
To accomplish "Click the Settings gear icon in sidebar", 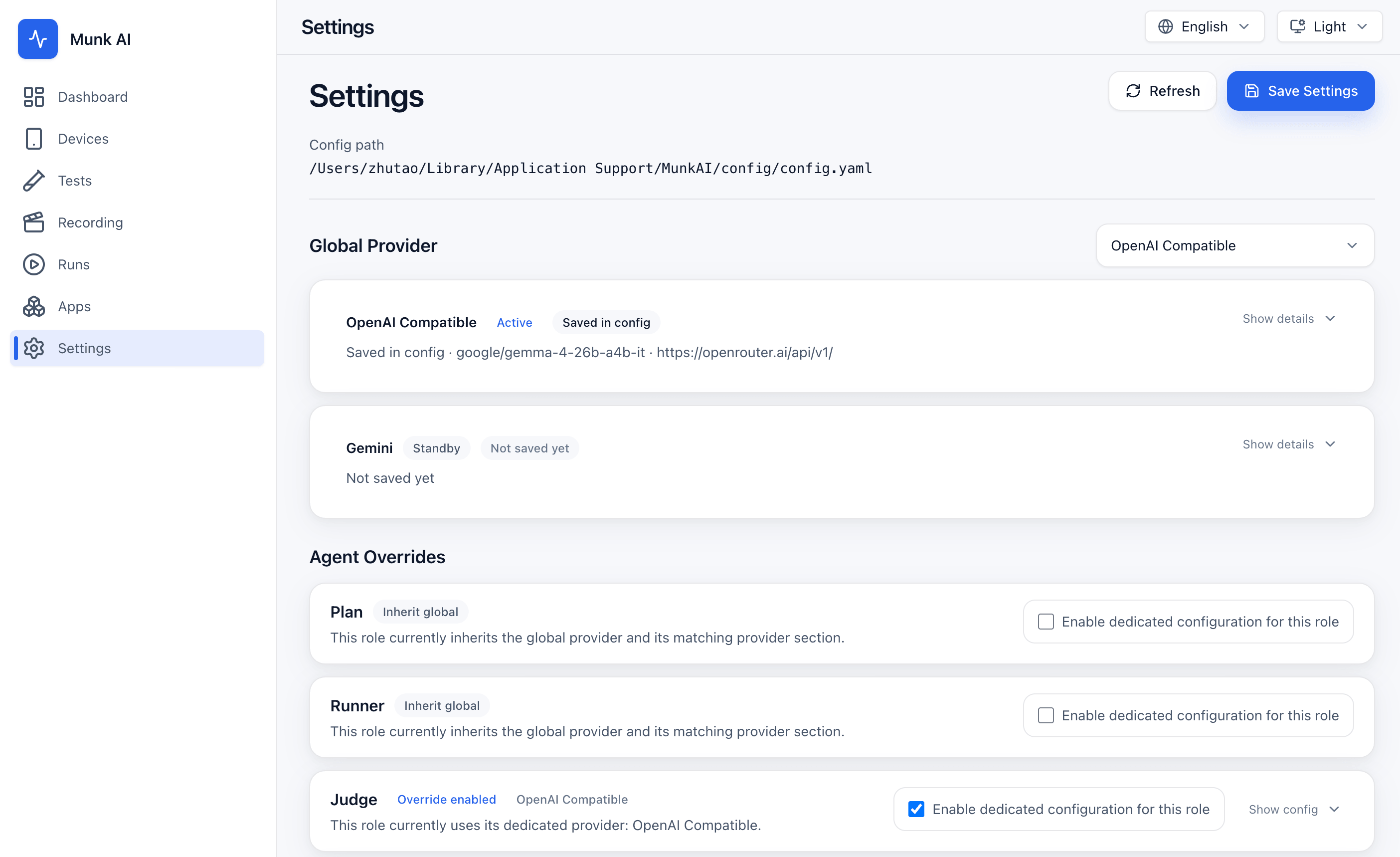I will pyautogui.click(x=33, y=348).
